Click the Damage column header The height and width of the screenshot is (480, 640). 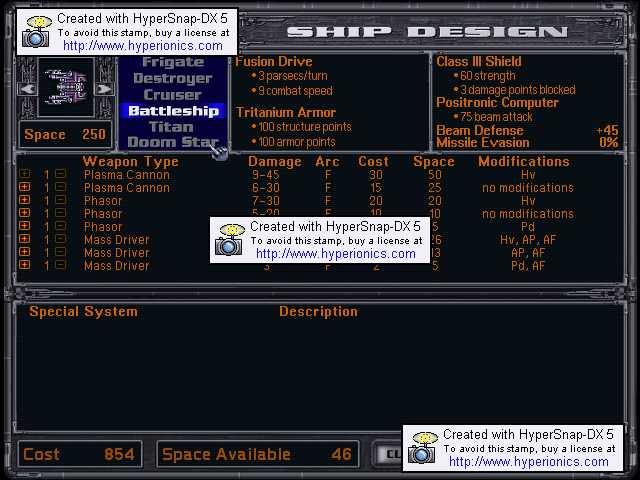pos(275,162)
